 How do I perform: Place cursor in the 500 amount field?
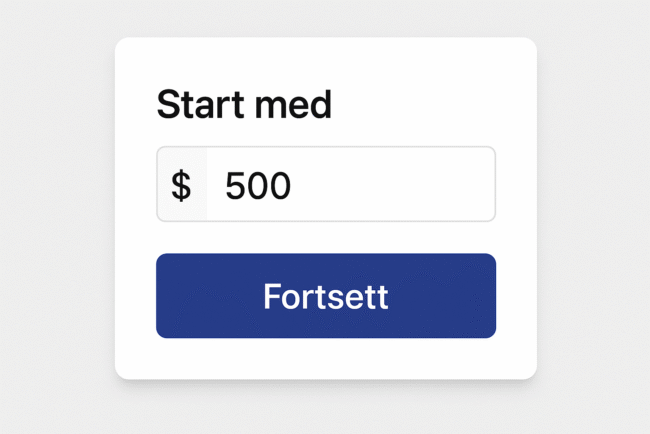click(x=350, y=185)
